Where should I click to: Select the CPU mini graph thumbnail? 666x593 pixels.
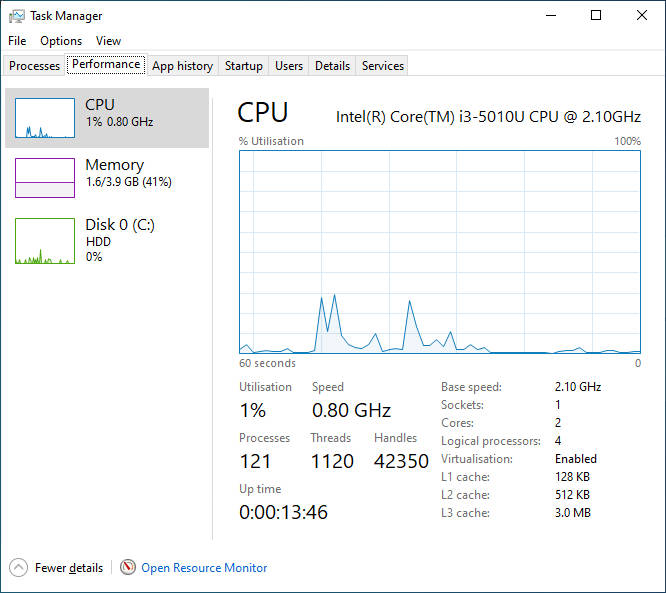45,118
